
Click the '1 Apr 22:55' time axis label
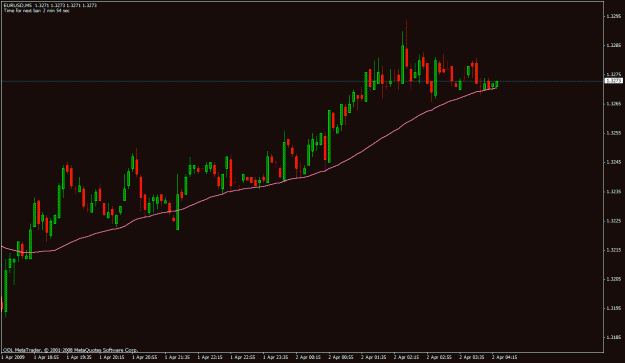tap(243, 357)
